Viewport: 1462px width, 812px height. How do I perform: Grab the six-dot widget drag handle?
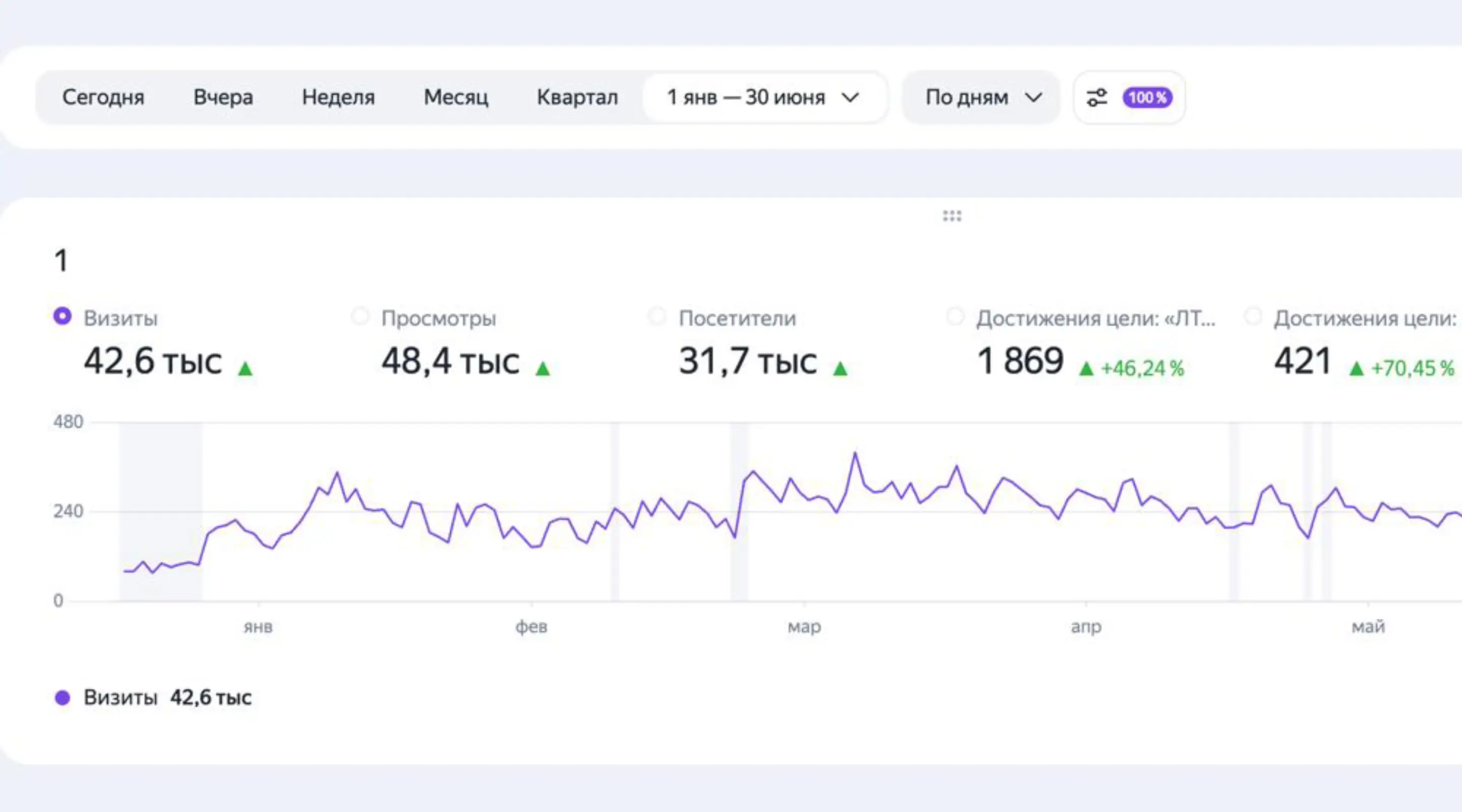(x=952, y=216)
